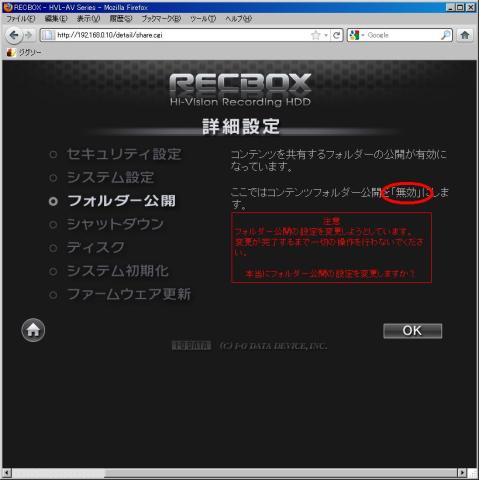Image resolution: width=479 pixels, height=480 pixels.
Task: Close the Firefox window
Action: pyautogui.click(x=471, y=7)
